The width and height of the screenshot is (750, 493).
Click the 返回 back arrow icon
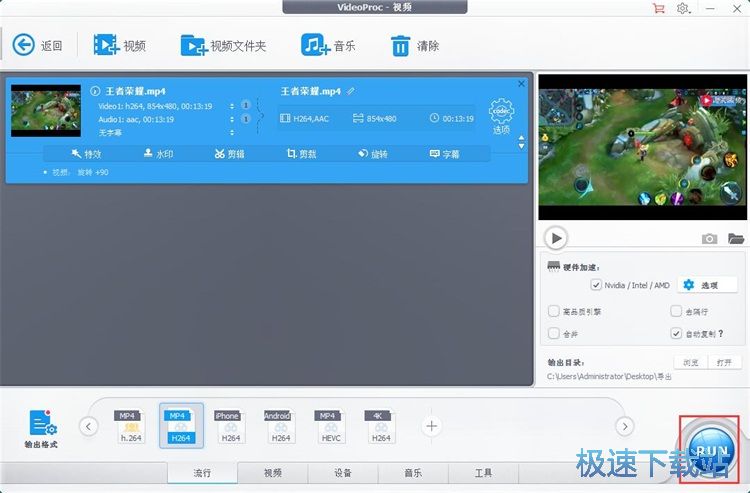[x=23, y=45]
